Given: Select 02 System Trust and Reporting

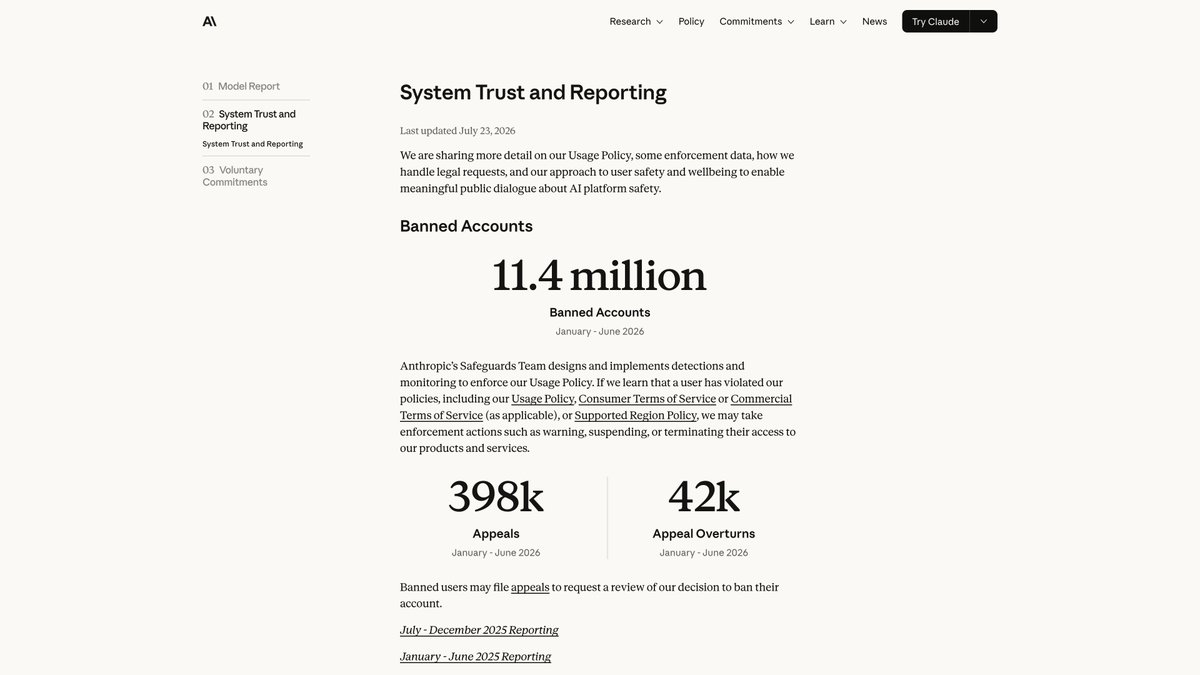Looking at the screenshot, I should (x=249, y=120).
